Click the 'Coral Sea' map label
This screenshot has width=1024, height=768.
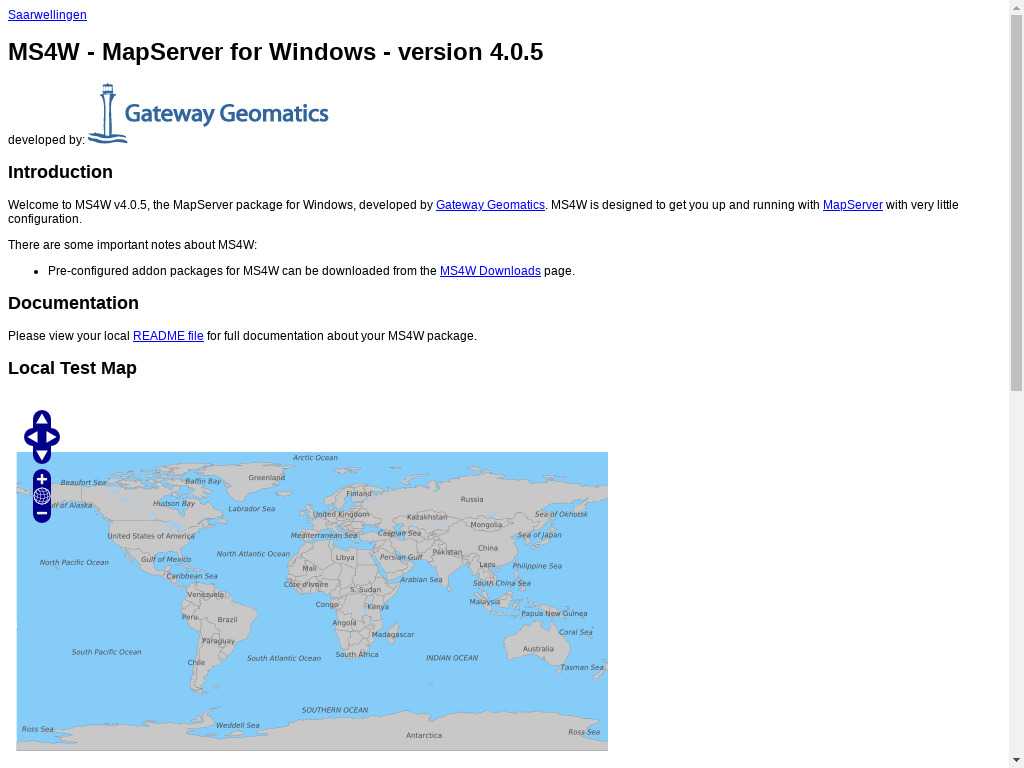coord(575,632)
